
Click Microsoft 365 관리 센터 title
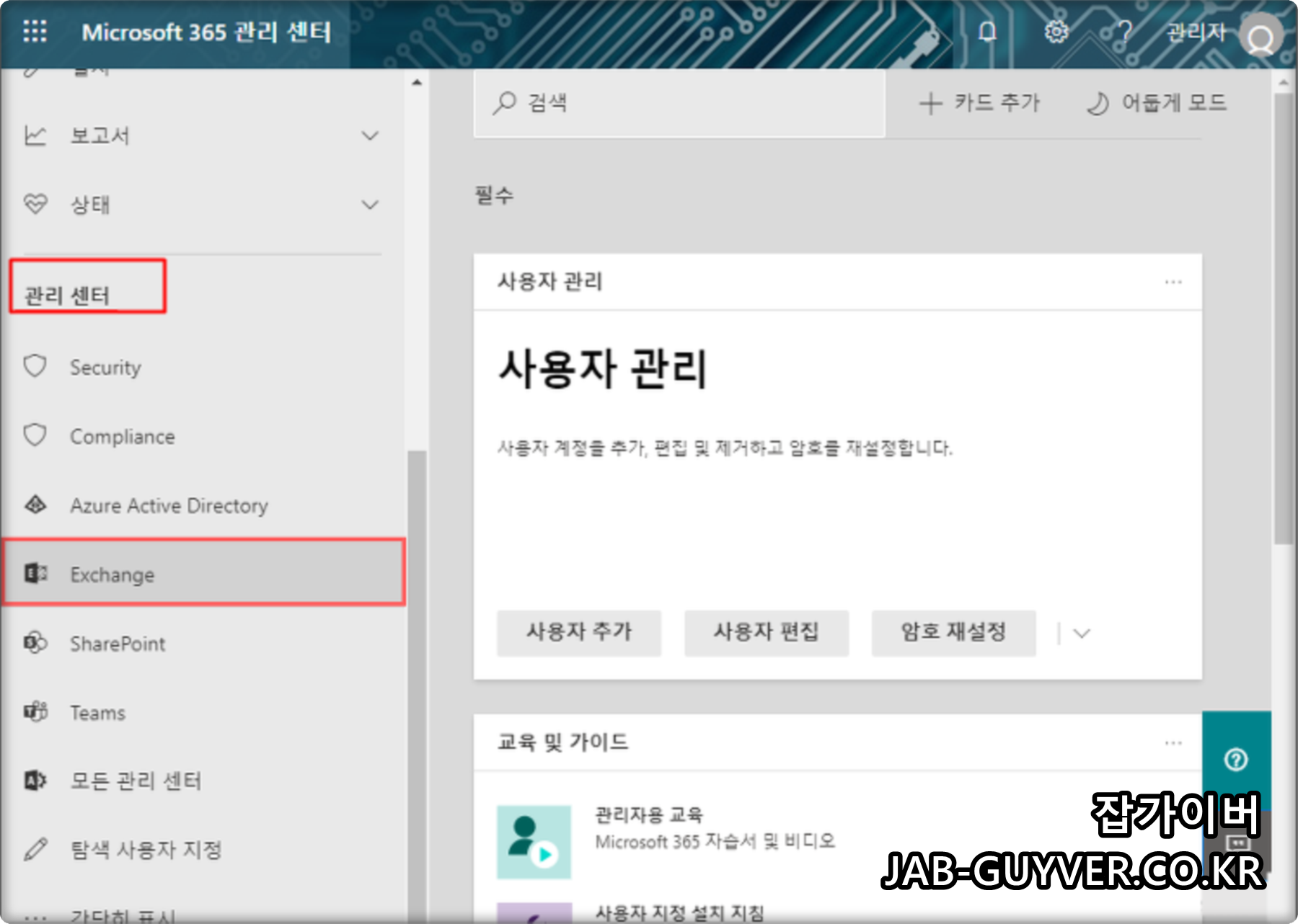206,32
